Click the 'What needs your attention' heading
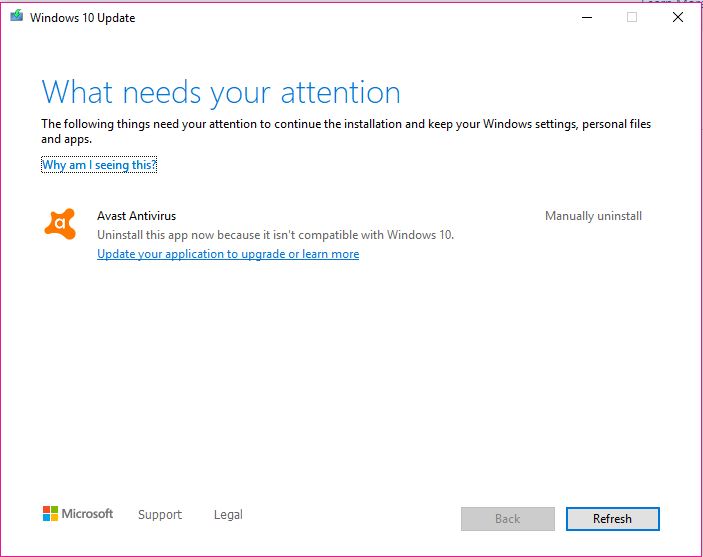 click(x=221, y=93)
